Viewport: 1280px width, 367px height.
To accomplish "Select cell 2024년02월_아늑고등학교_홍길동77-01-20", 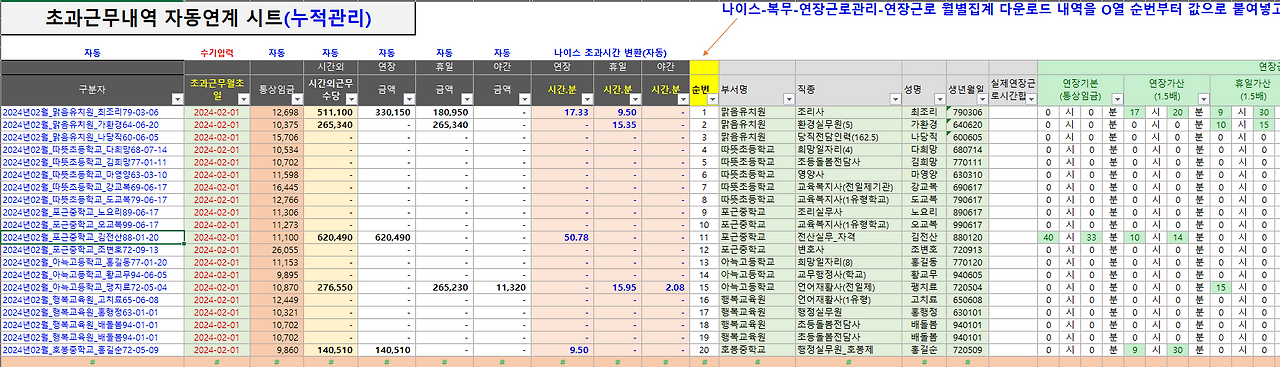I will [93, 262].
